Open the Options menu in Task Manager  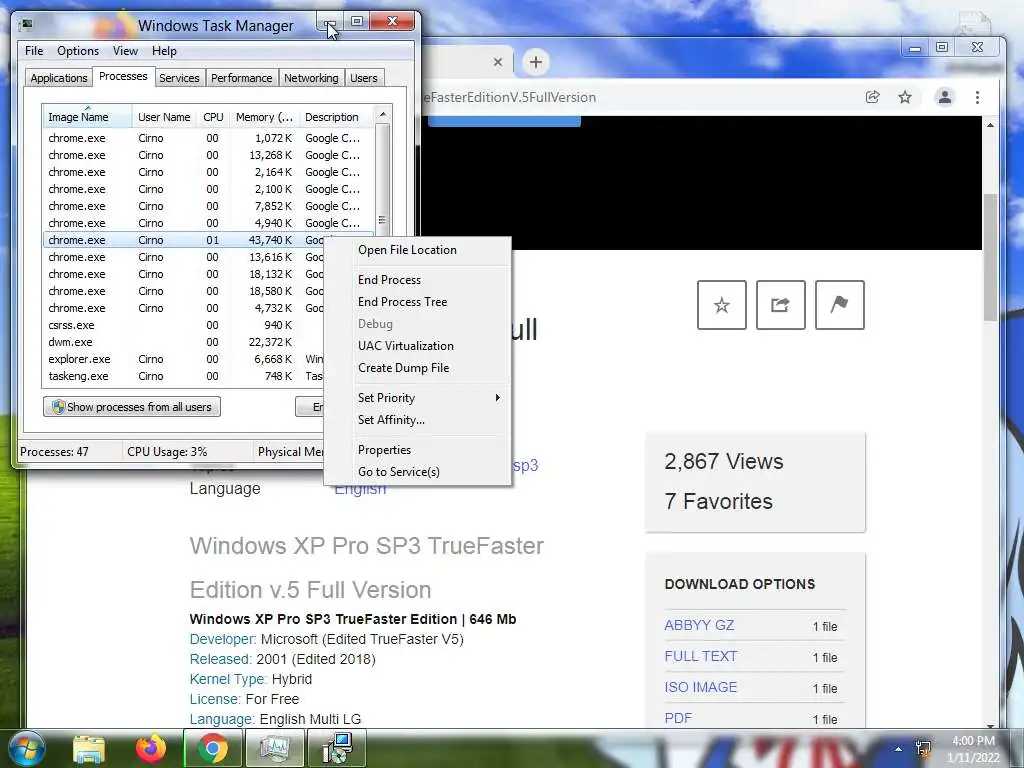[x=78, y=51]
